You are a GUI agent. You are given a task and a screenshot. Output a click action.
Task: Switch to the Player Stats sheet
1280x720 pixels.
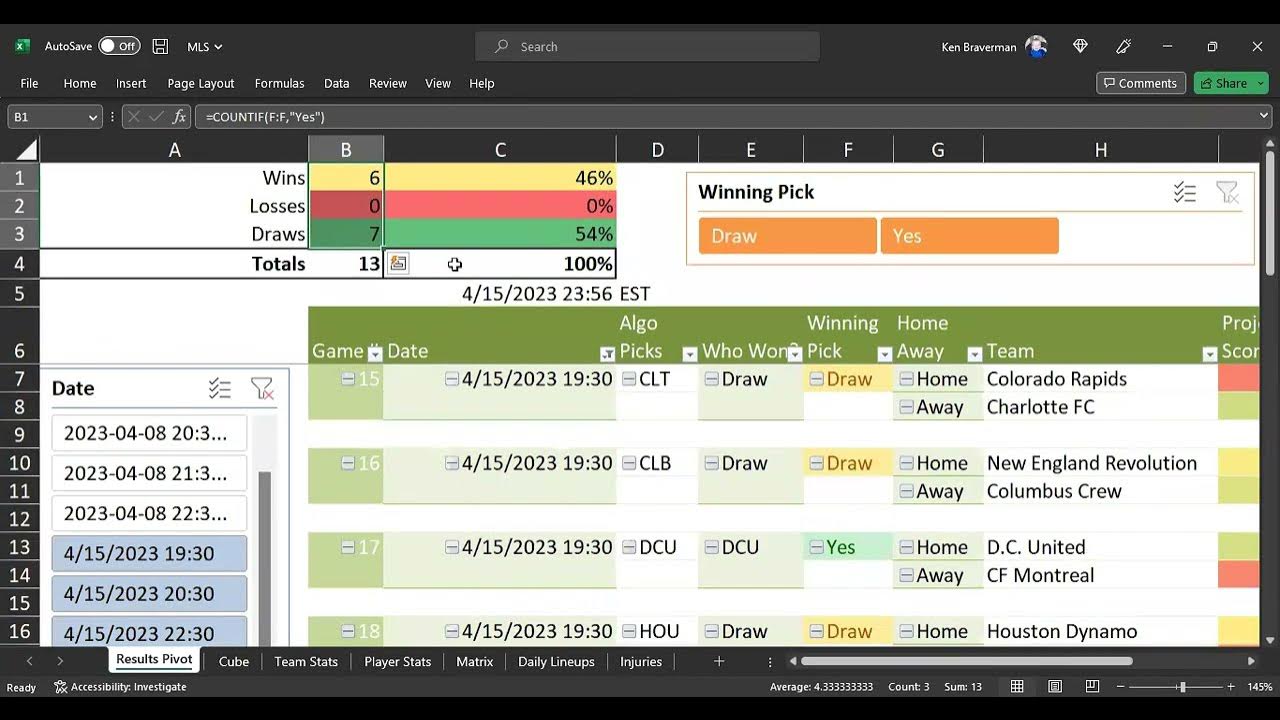(x=398, y=661)
